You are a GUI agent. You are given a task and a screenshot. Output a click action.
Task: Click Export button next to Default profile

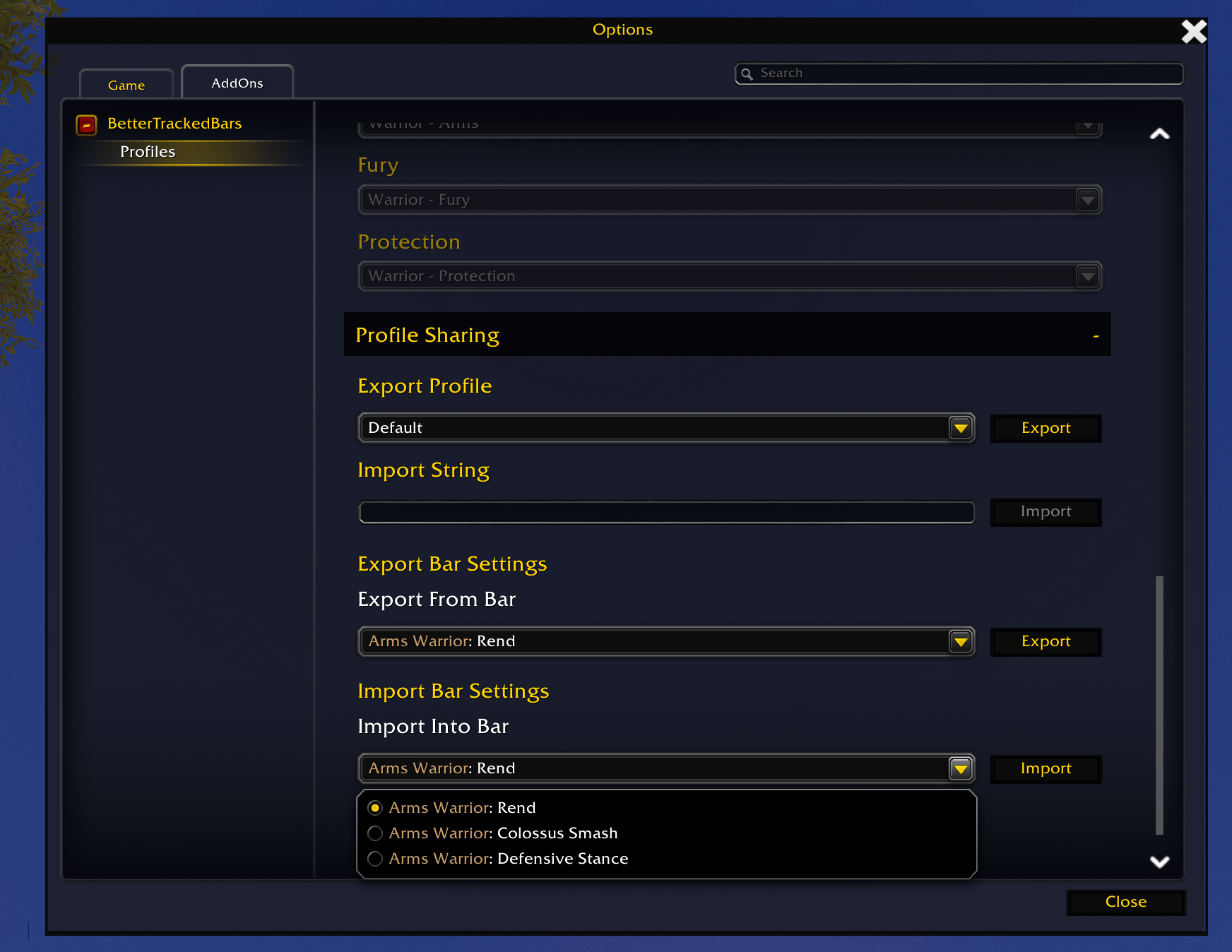[1046, 428]
